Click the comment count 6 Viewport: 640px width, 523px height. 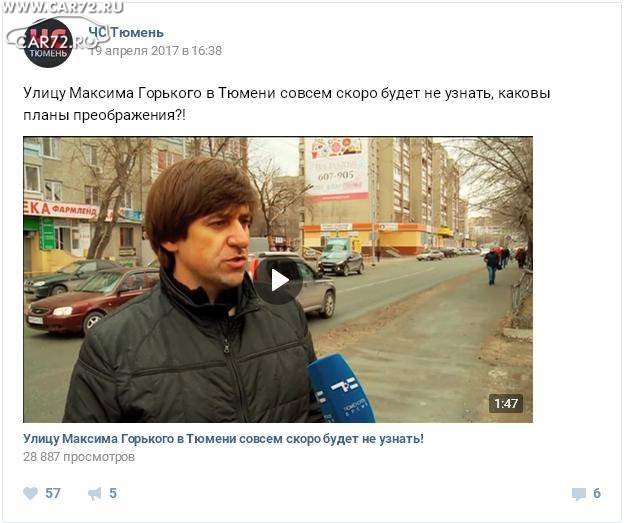[597, 493]
